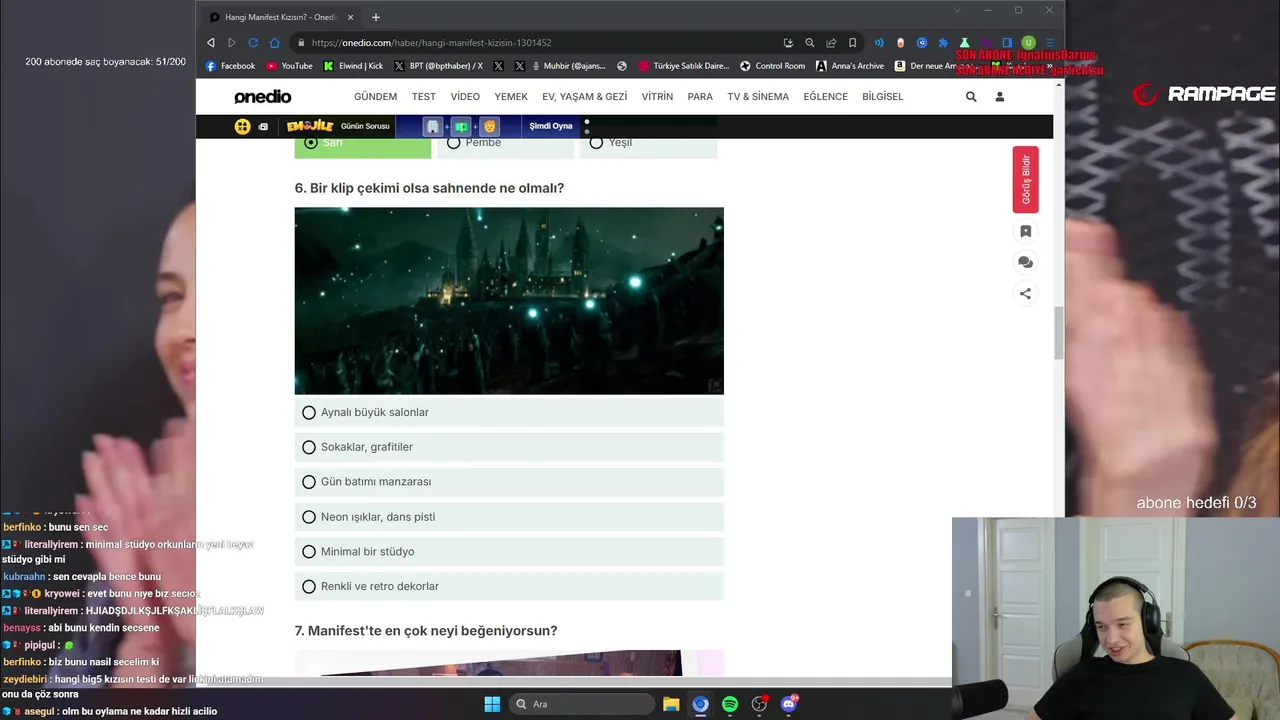Open the Türkiye Satılık Daire bookmark
This screenshot has width=1280, height=720.
click(x=684, y=66)
